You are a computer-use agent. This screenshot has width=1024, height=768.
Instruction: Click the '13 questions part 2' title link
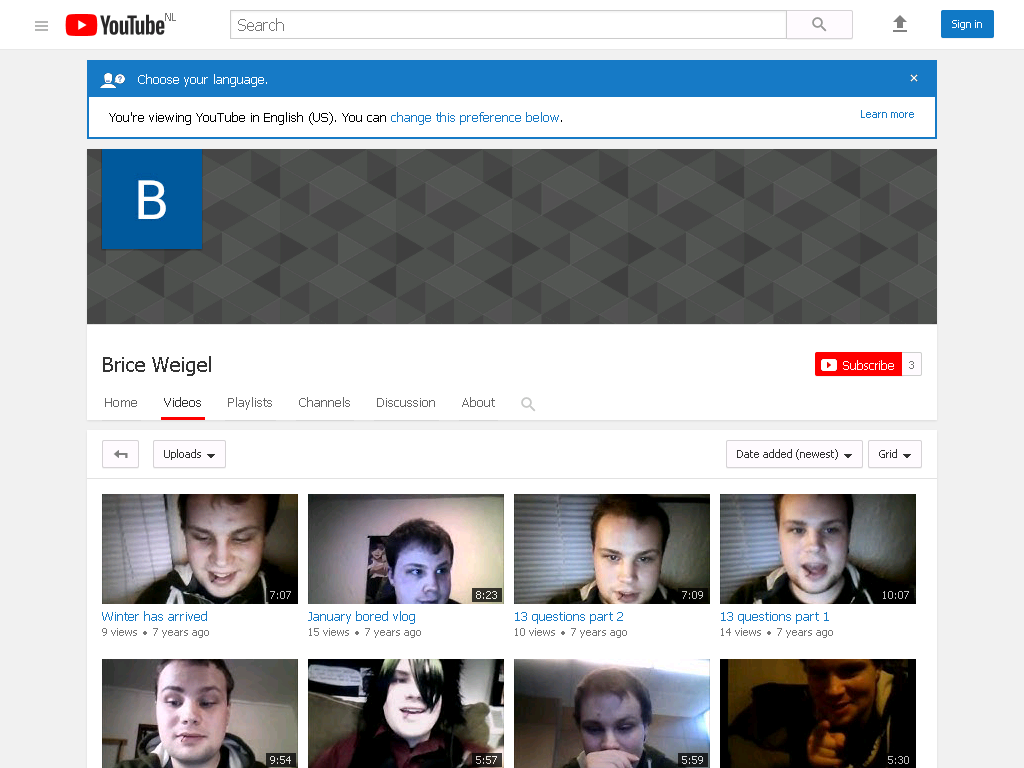pyautogui.click(x=569, y=616)
